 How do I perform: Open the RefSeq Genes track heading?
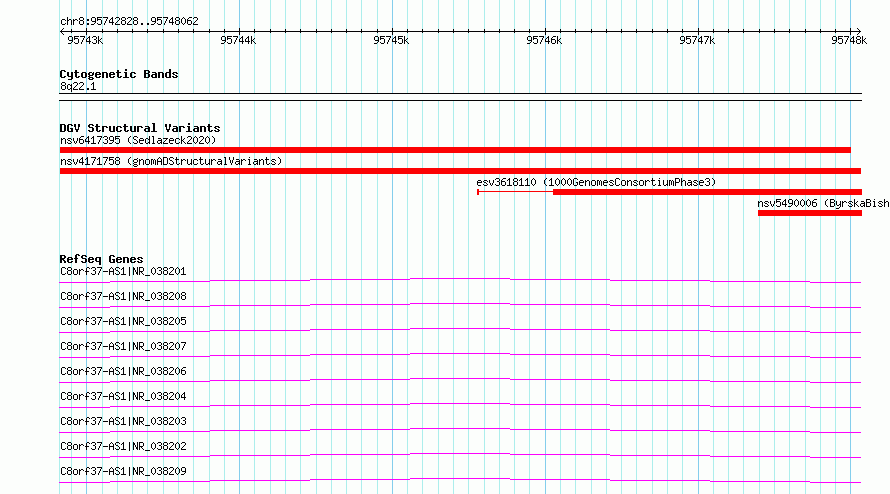(x=102, y=259)
